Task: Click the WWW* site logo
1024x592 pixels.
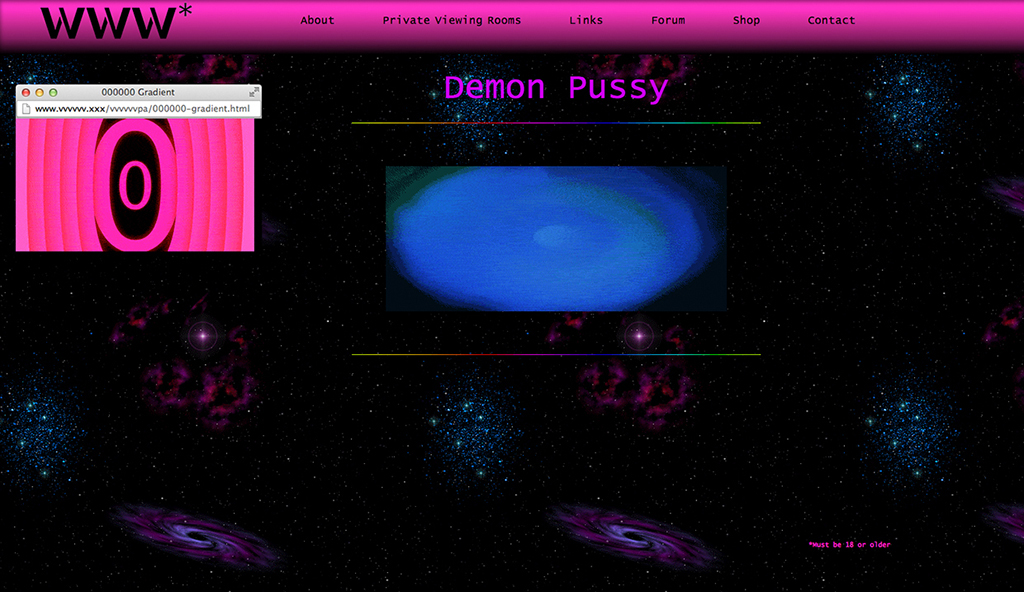Action: (x=116, y=21)
